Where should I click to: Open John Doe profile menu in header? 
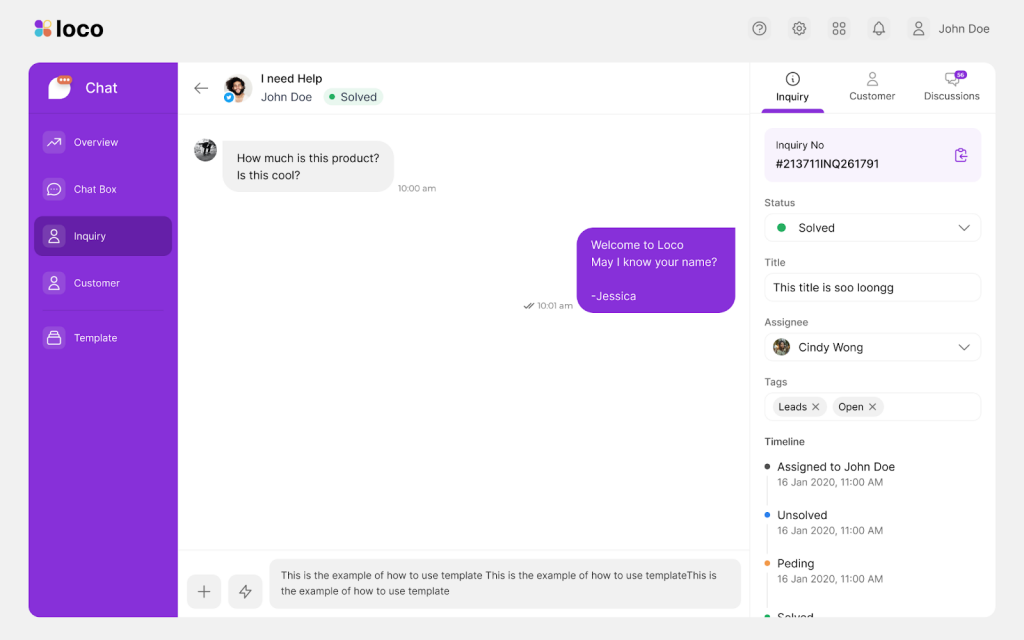point(948,29)
